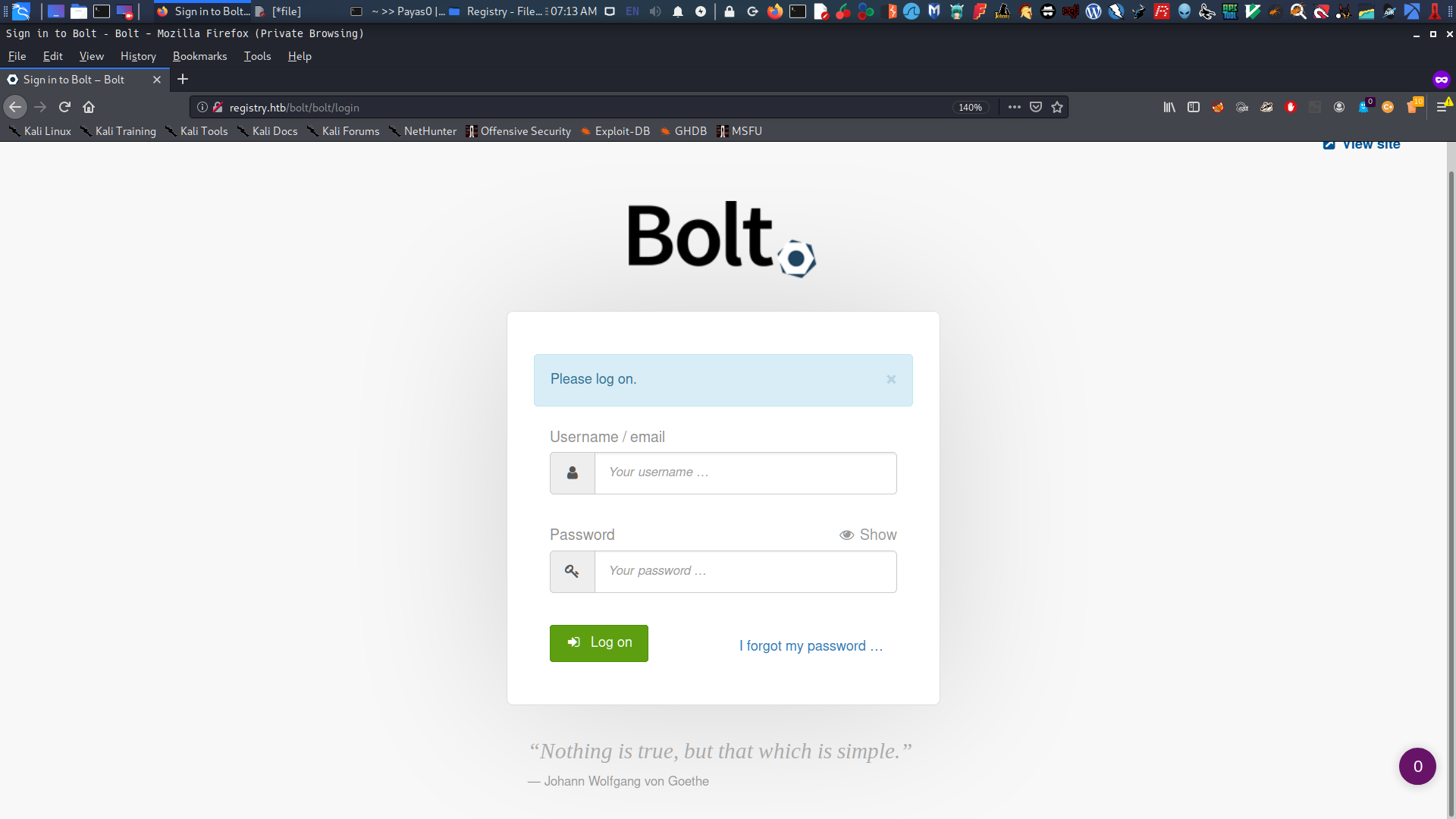Open the Help menu
The image size is (1456, 819).
click(x=300, y=56)
